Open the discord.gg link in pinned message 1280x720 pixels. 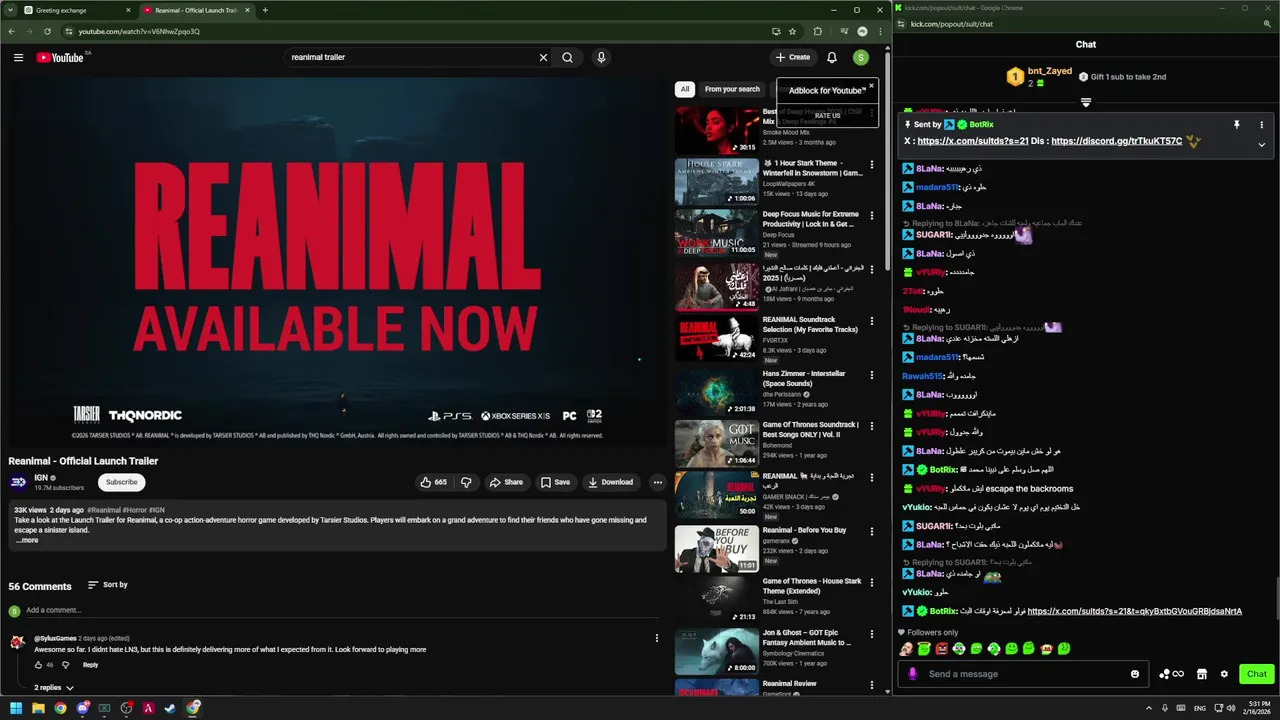click(1117, 141)
